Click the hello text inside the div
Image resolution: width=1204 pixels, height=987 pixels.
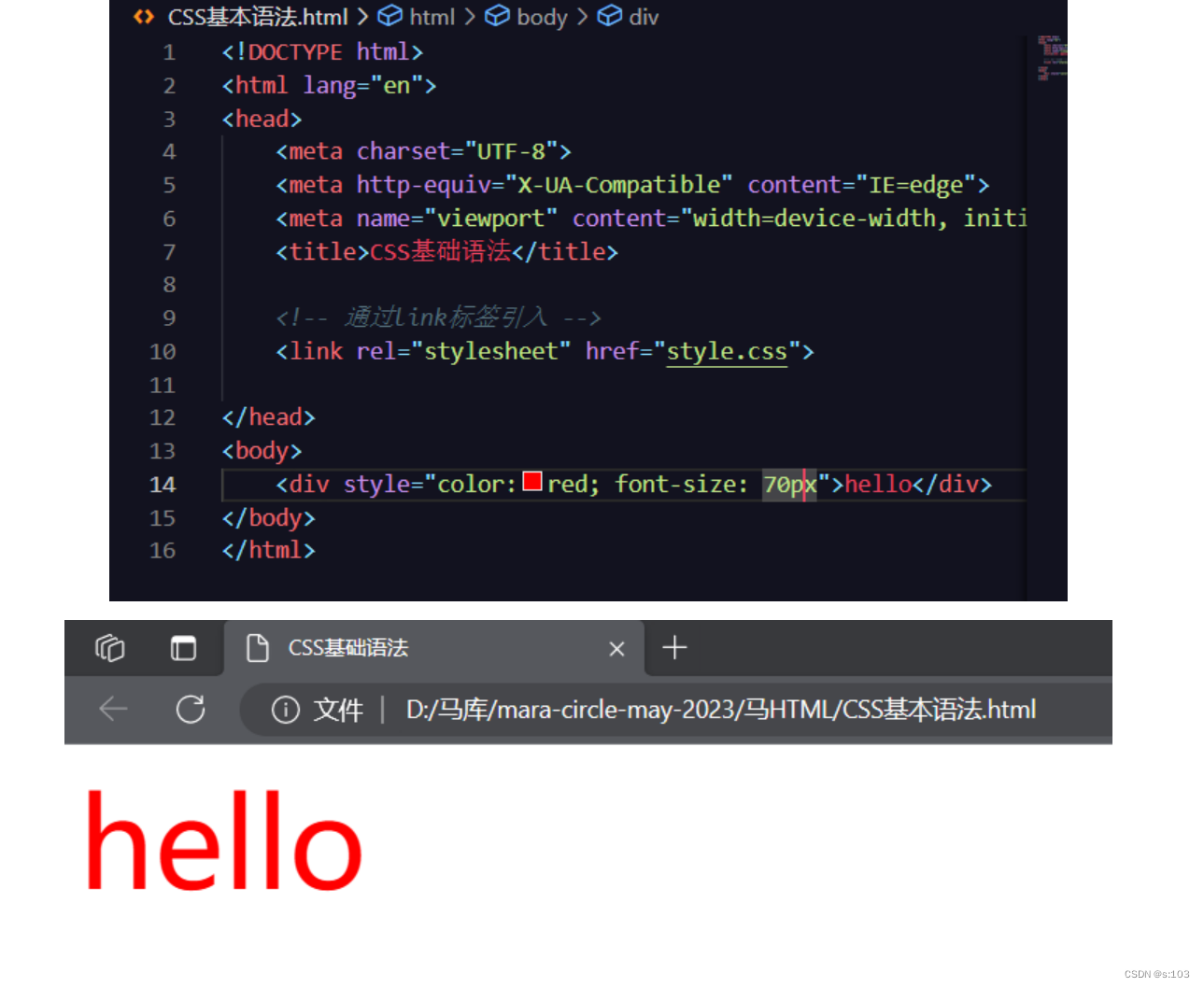pyautogui.click(x=878, y=484)
